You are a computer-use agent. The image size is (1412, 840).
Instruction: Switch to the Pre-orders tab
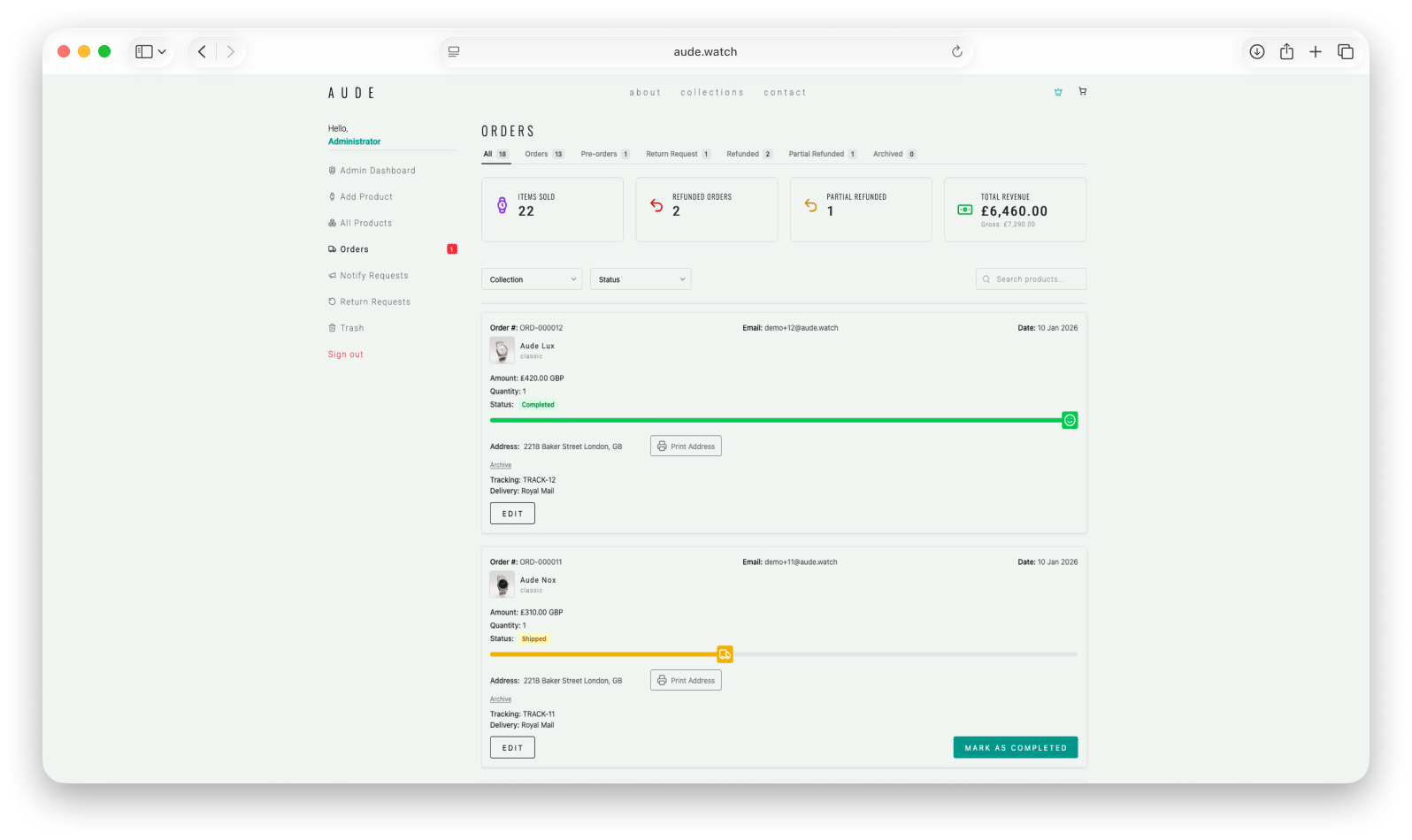pyautogui.click(x=605, y=154)
